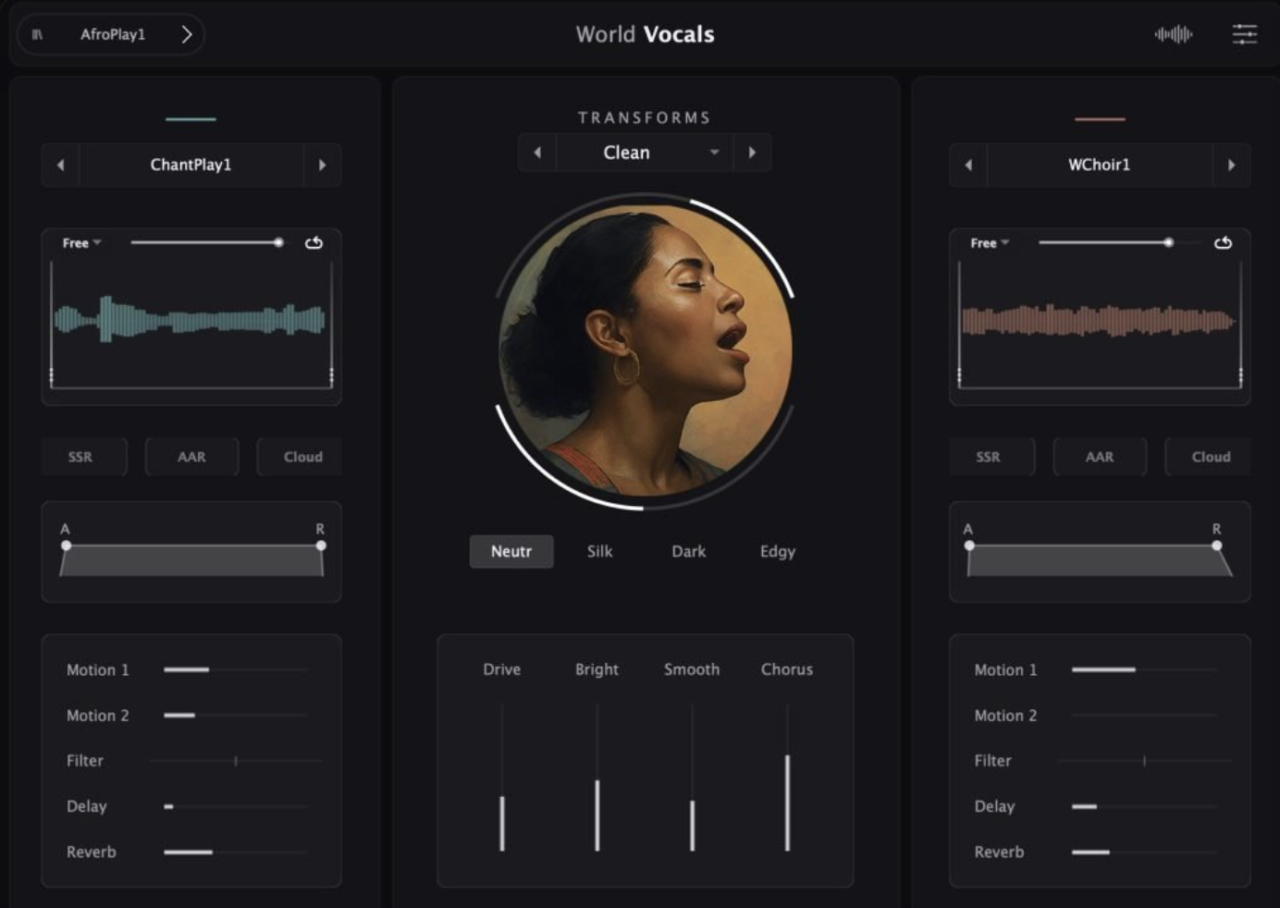Image resolution: width=1280 pixels, height=908 pixels.
Task: Select next sample after ChantPlay1
Action: [322, 165]
